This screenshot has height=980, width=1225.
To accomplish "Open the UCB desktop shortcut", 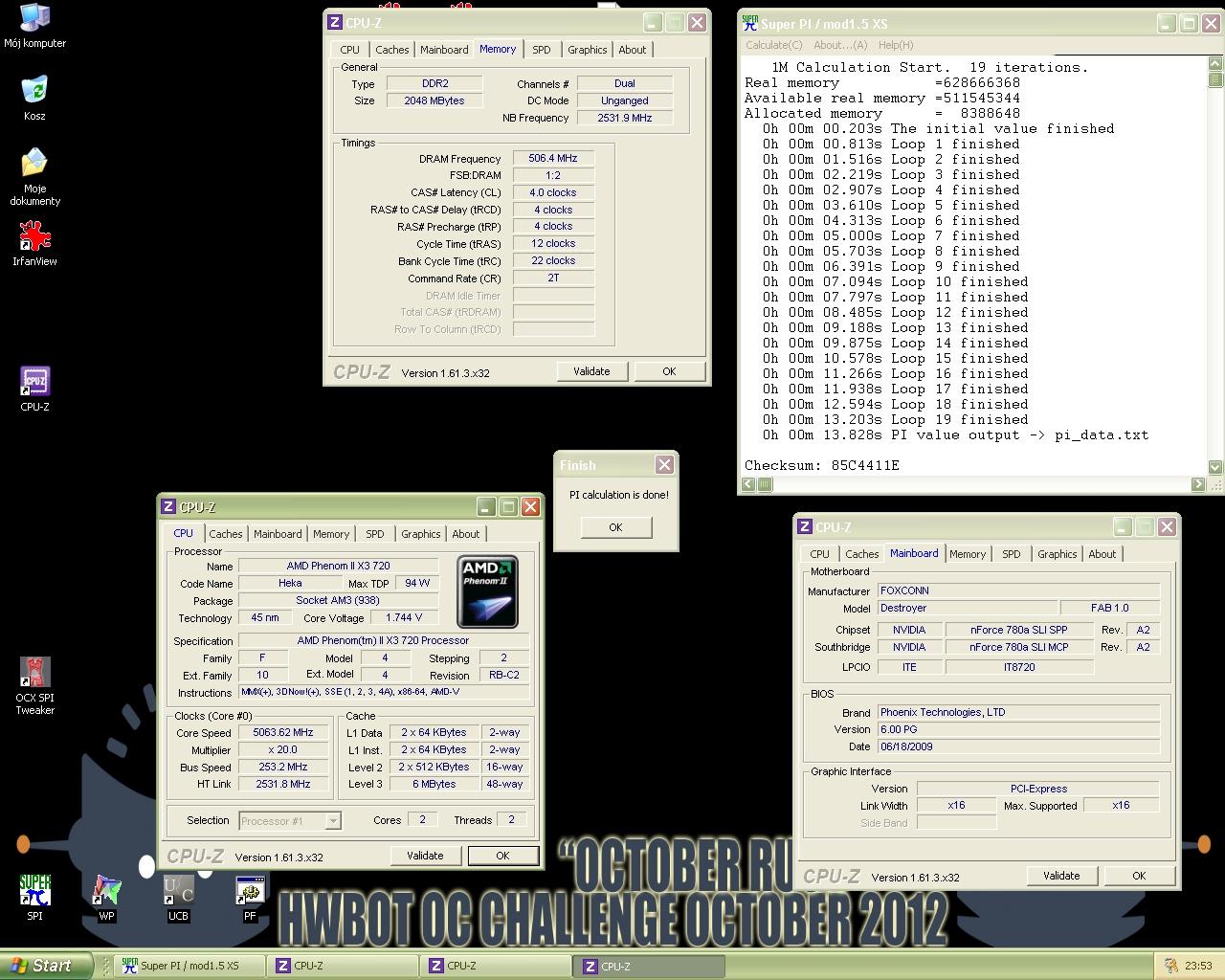I will point(178,898).
